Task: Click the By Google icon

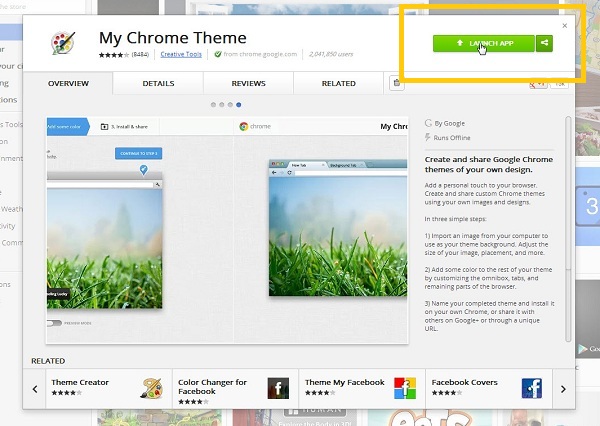Action: 429,123
